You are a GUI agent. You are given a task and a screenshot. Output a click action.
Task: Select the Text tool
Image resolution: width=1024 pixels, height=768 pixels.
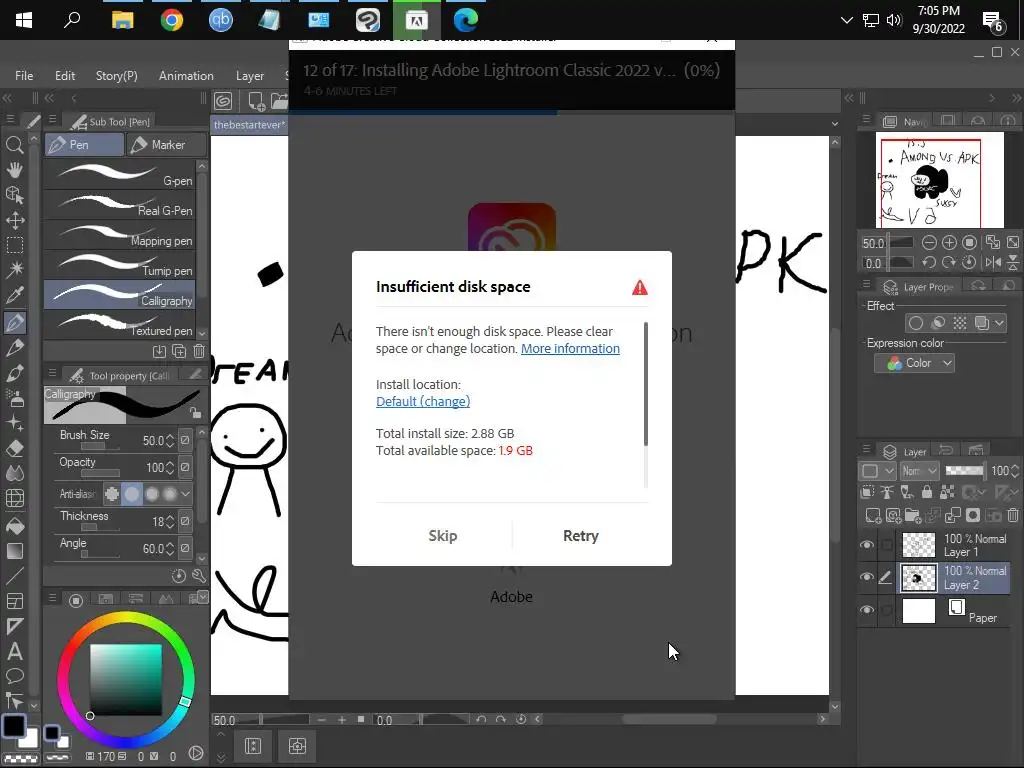coord(14,651)
